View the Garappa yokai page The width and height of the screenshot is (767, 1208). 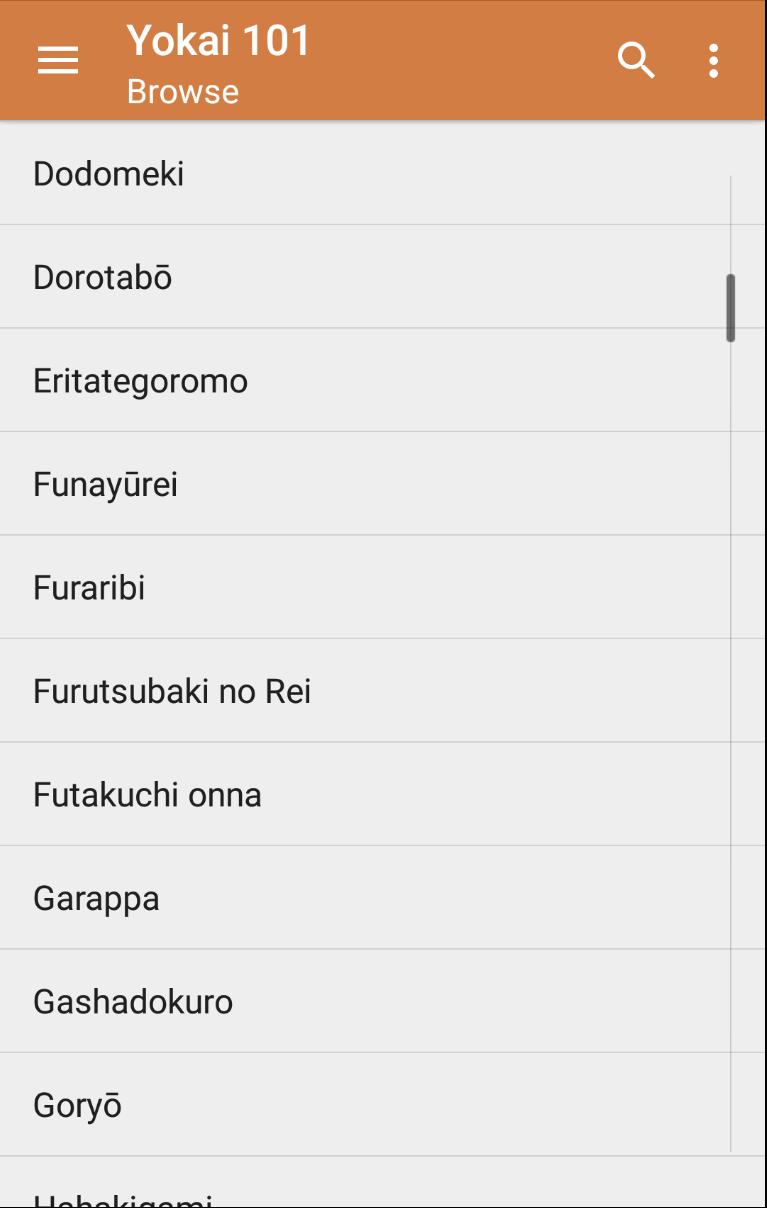click(x=96, y=899)
